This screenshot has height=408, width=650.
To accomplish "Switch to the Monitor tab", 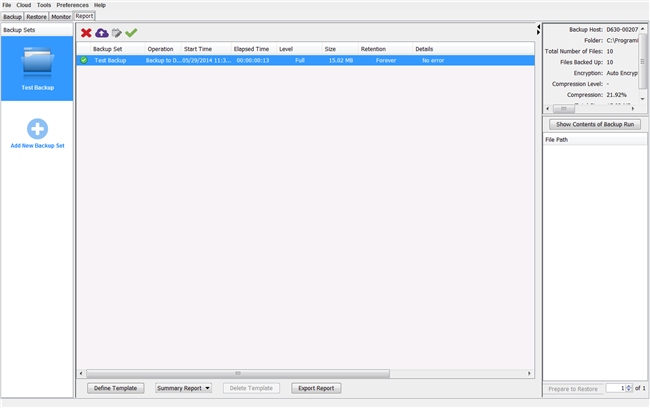I will pyautogui.click(x=61, y=17).
